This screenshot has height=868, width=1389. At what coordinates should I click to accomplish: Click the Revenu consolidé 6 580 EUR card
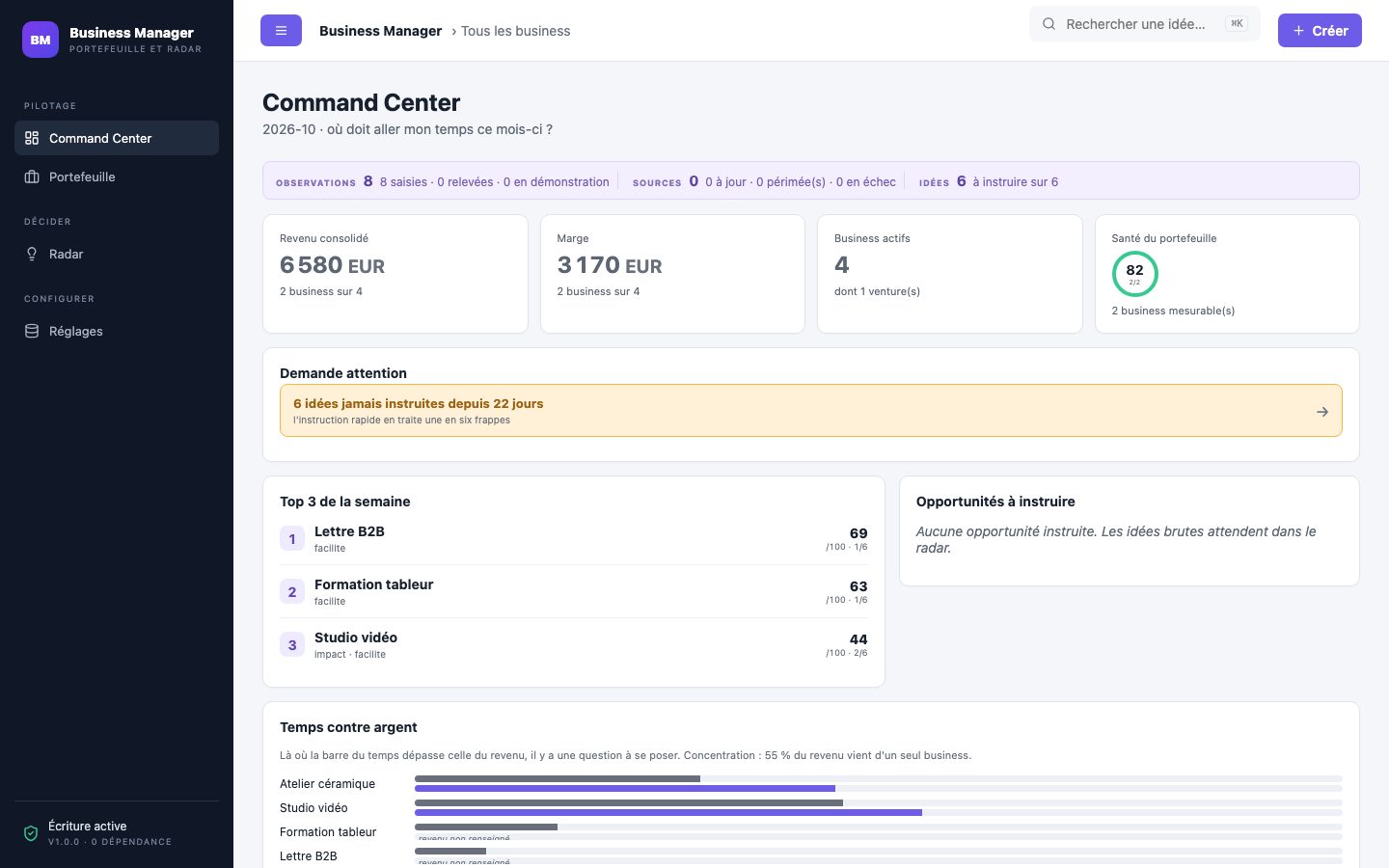coord(395,274)
